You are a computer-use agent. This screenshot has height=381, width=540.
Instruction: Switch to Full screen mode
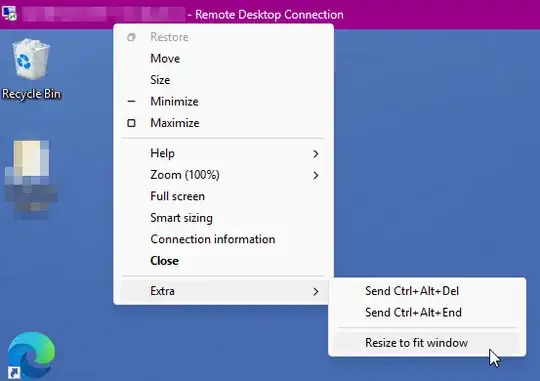pos(223,196)
